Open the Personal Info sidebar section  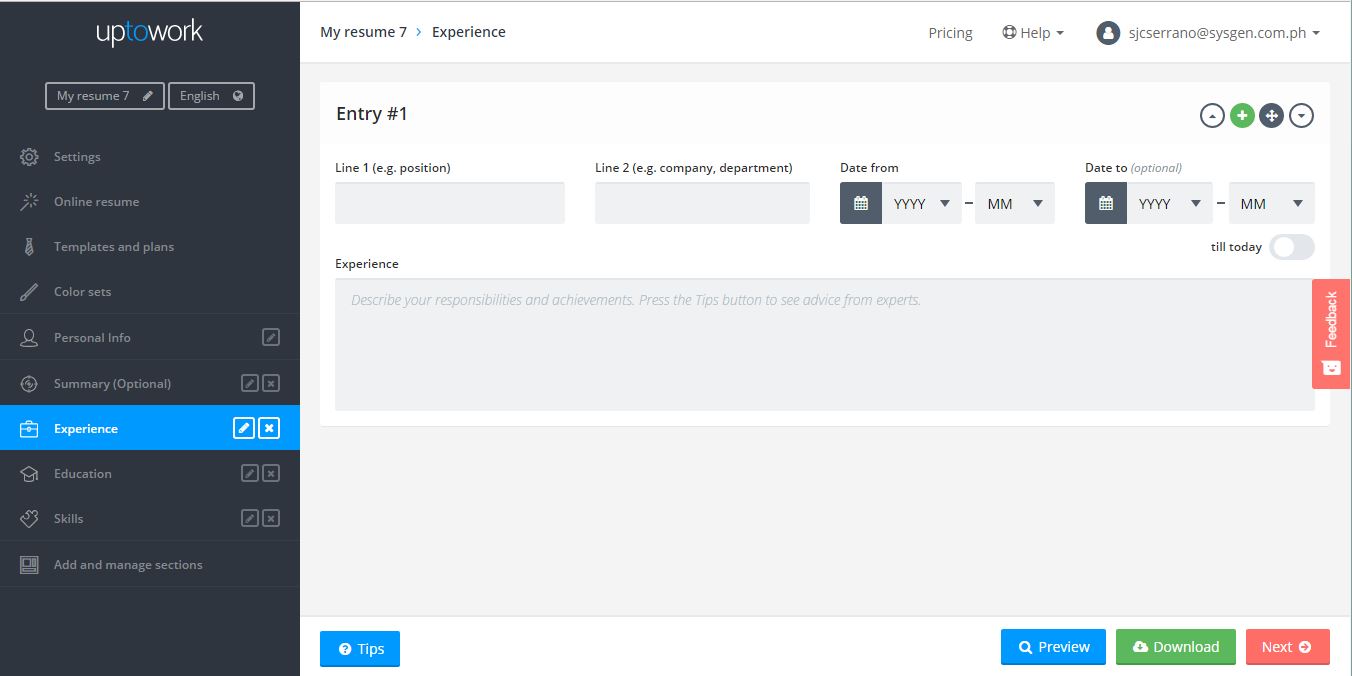tap(150, 338)
